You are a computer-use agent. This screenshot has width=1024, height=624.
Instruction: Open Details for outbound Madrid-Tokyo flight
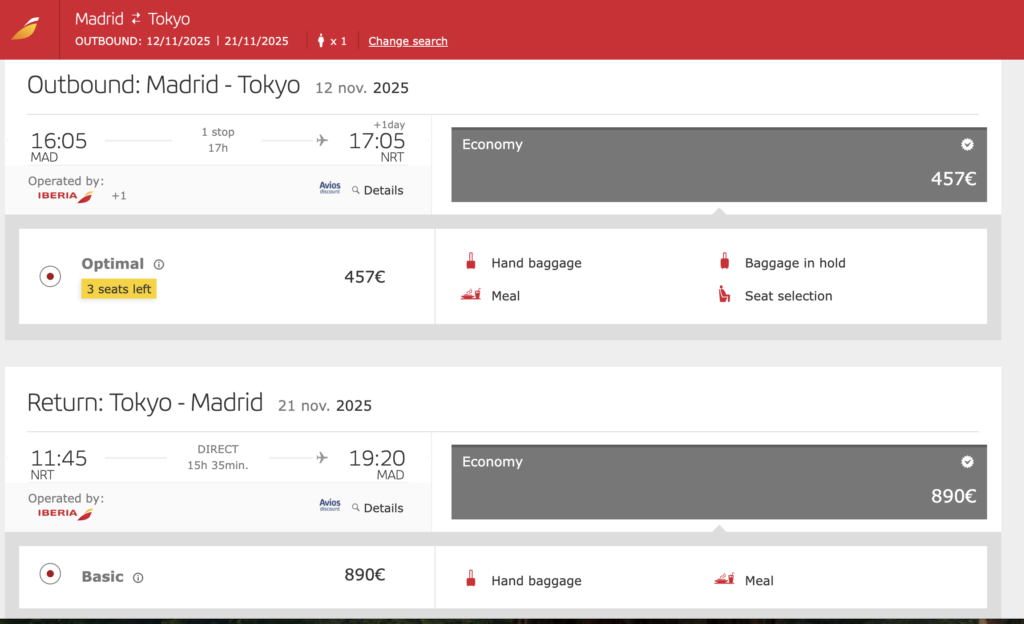click(378, 190)
